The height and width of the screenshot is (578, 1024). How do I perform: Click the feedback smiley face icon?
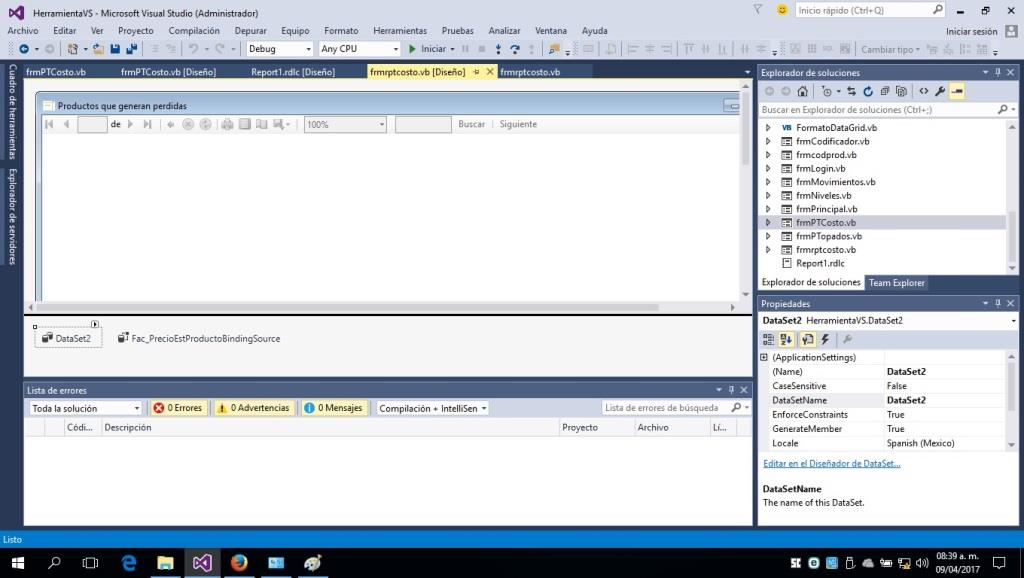click(x=782, y=10)
